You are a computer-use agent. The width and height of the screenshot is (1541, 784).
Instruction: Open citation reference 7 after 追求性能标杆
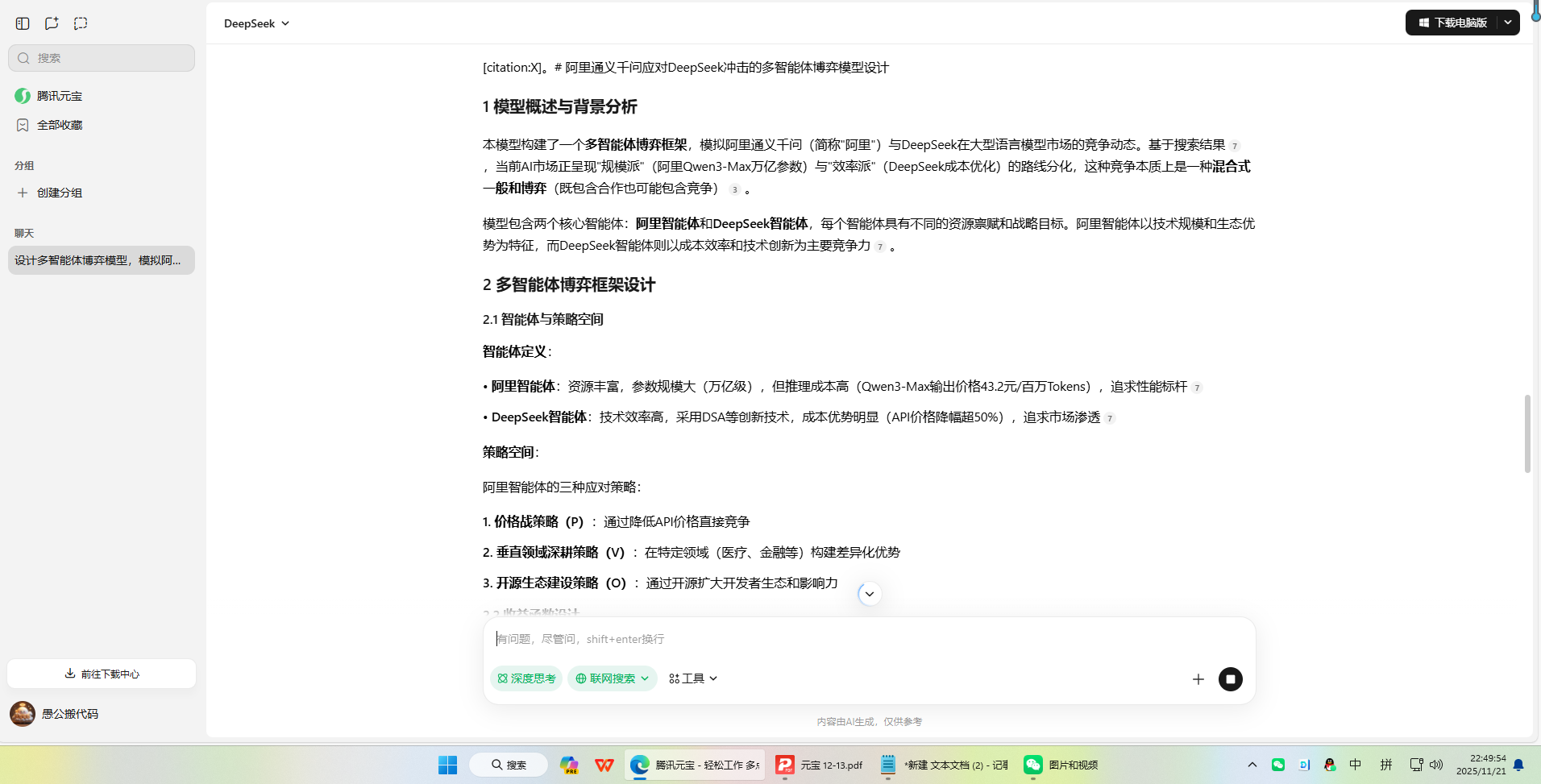tap(1198, 387)
